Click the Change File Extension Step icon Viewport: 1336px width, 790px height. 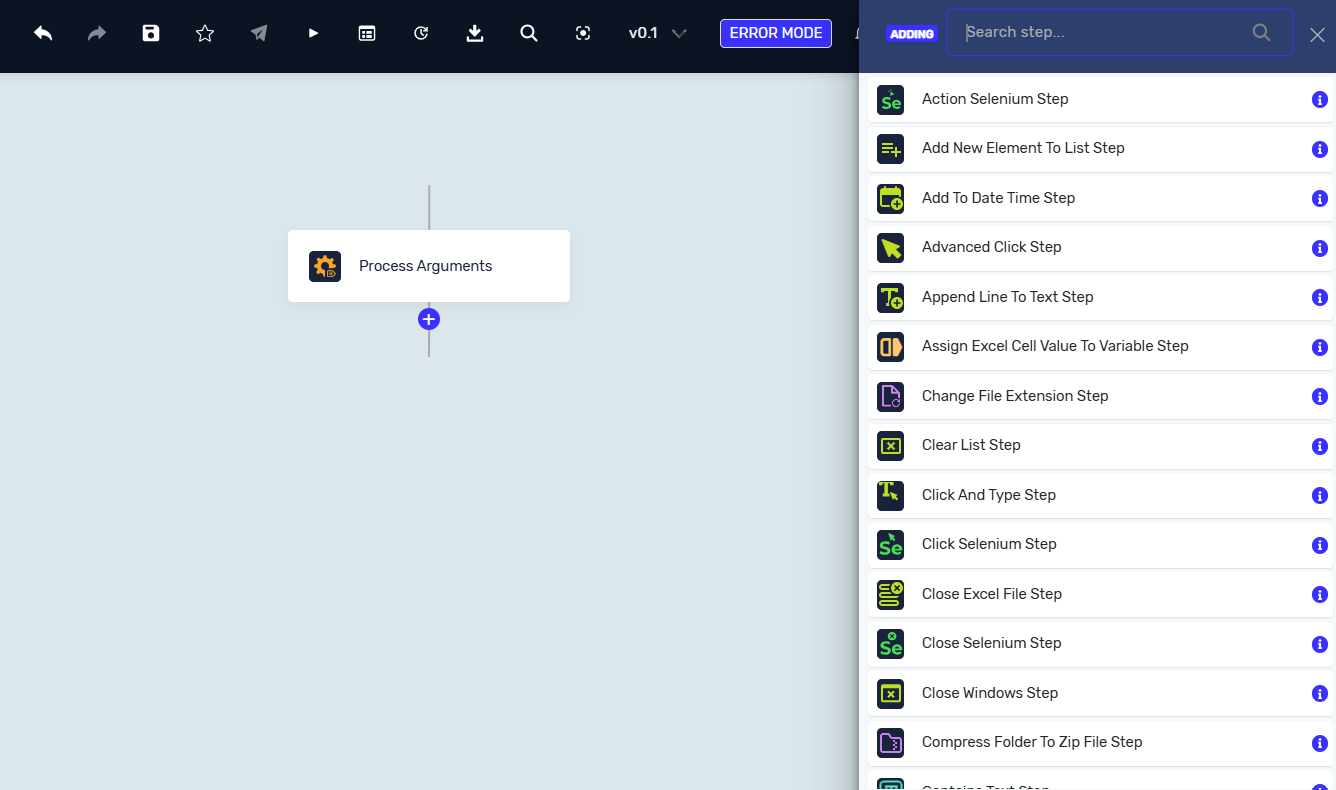tap(890, 396)
